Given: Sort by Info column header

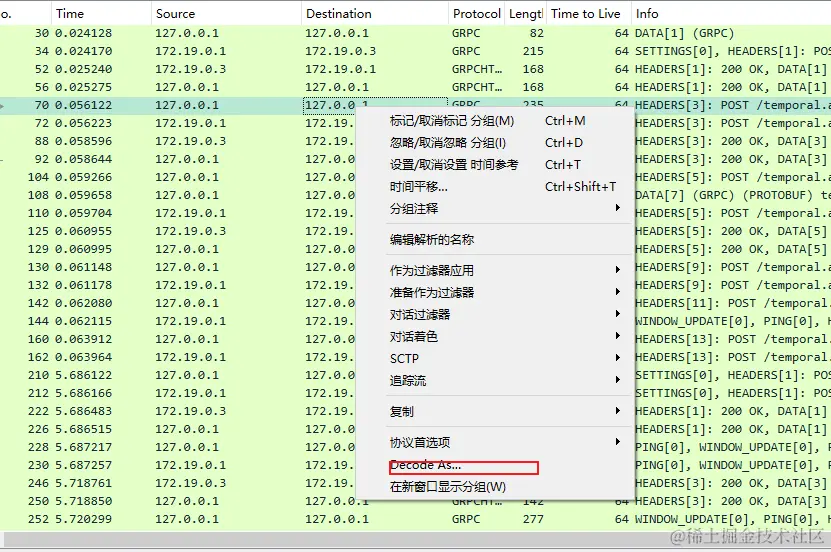Looking at the screenshot, I should click(x=731, y=14).
